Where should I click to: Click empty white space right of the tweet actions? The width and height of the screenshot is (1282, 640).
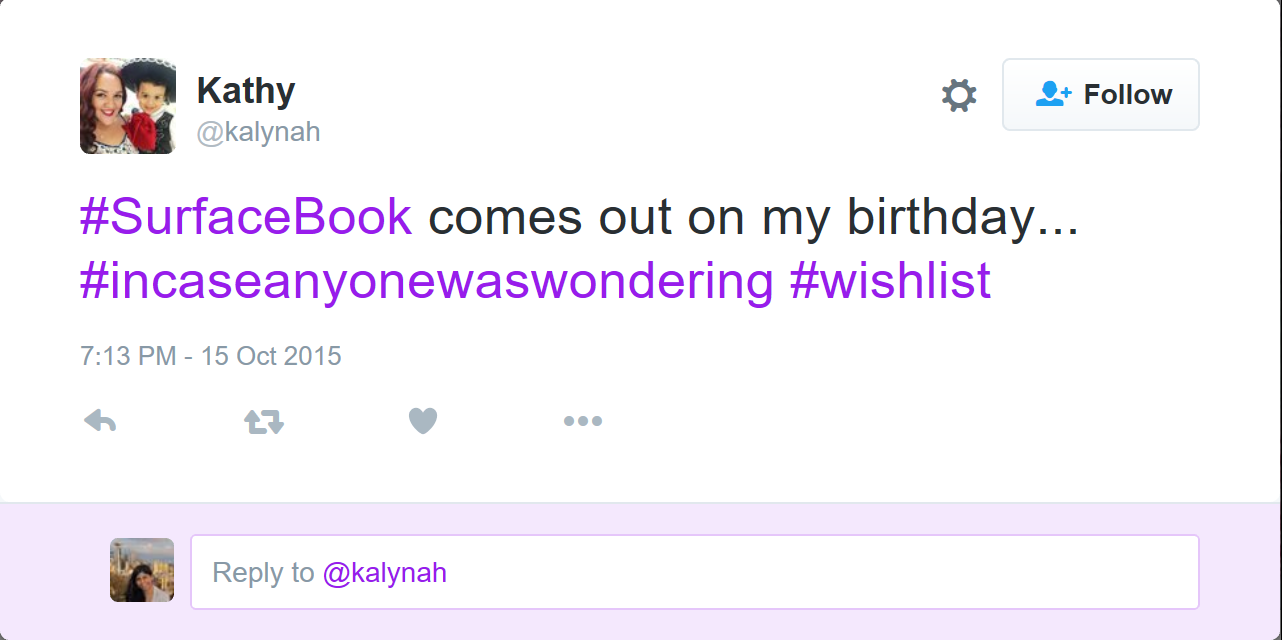click(900, 422)
